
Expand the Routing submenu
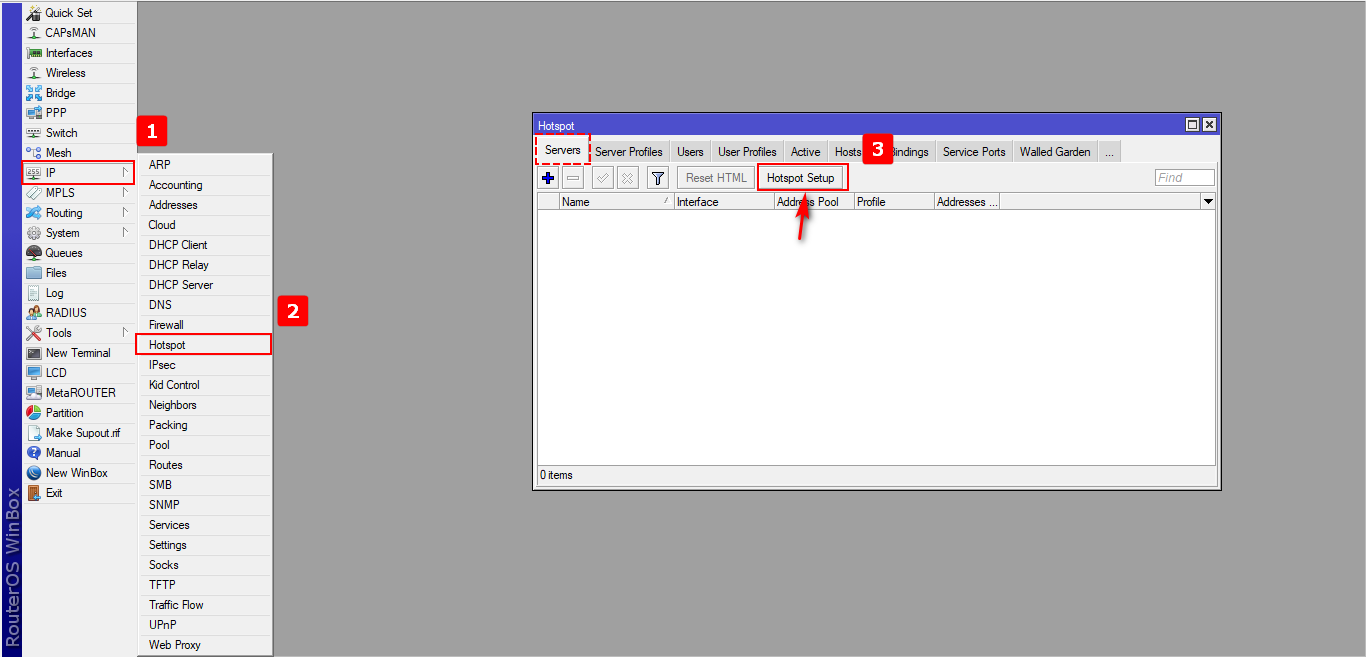coord(125,213)
